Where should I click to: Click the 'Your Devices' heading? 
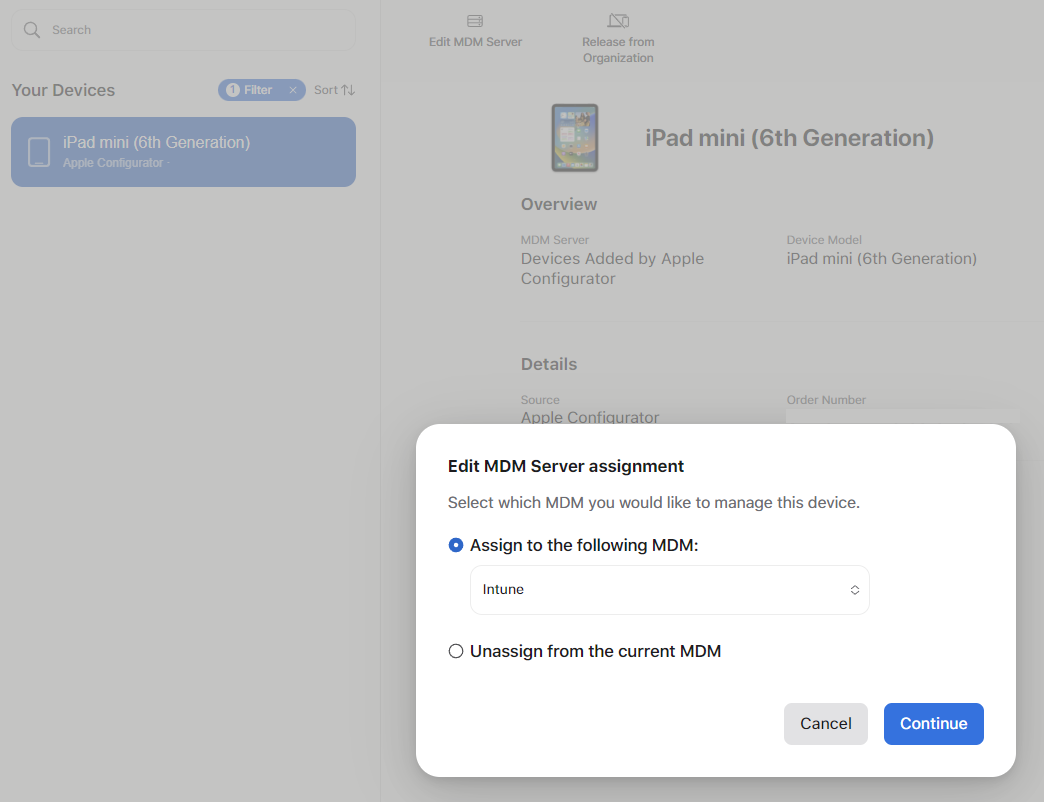pos(63,90)
